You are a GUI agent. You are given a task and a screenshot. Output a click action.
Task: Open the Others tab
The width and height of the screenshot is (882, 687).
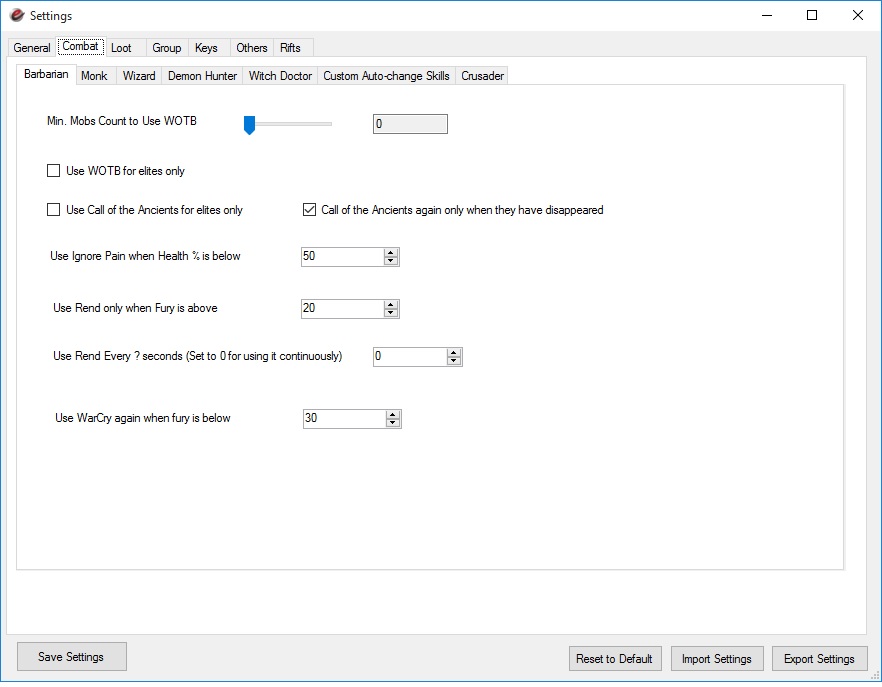coord(251,48)
